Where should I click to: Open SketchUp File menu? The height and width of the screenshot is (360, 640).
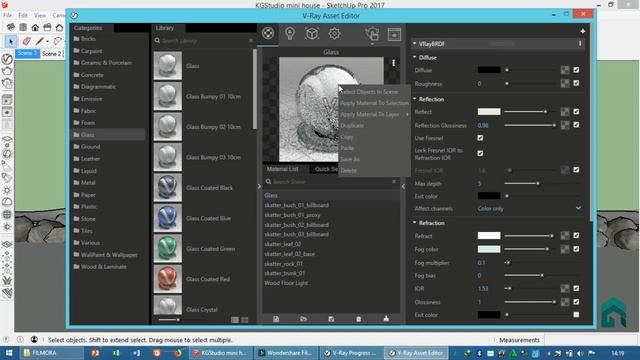(x=7, y=15)
